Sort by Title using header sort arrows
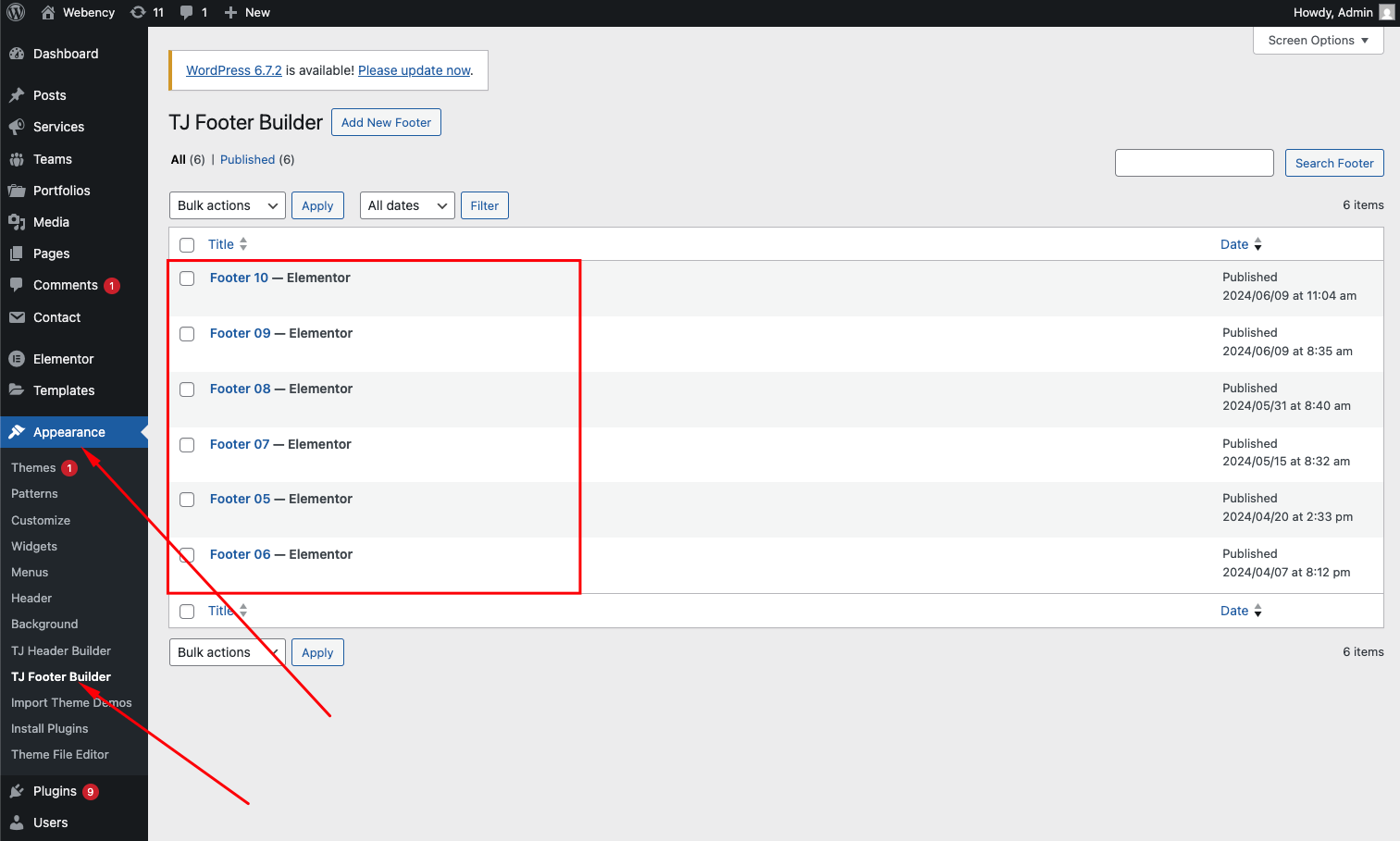Screen dimensions: 1400x841 tap(243, 244)
